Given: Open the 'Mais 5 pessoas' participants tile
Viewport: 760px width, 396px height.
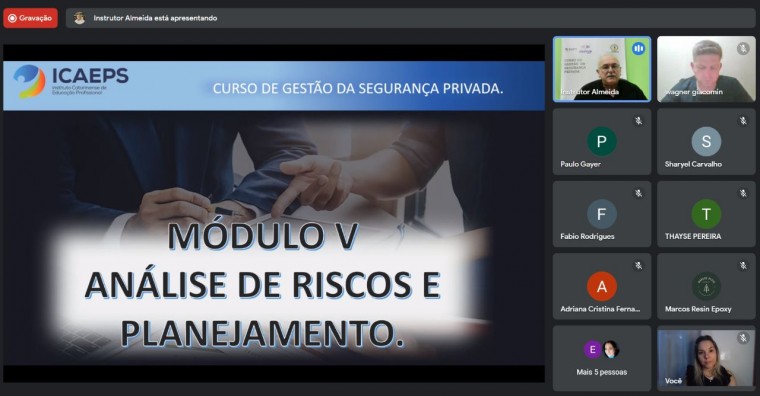Looking at the screenshot, I should 602,358.
